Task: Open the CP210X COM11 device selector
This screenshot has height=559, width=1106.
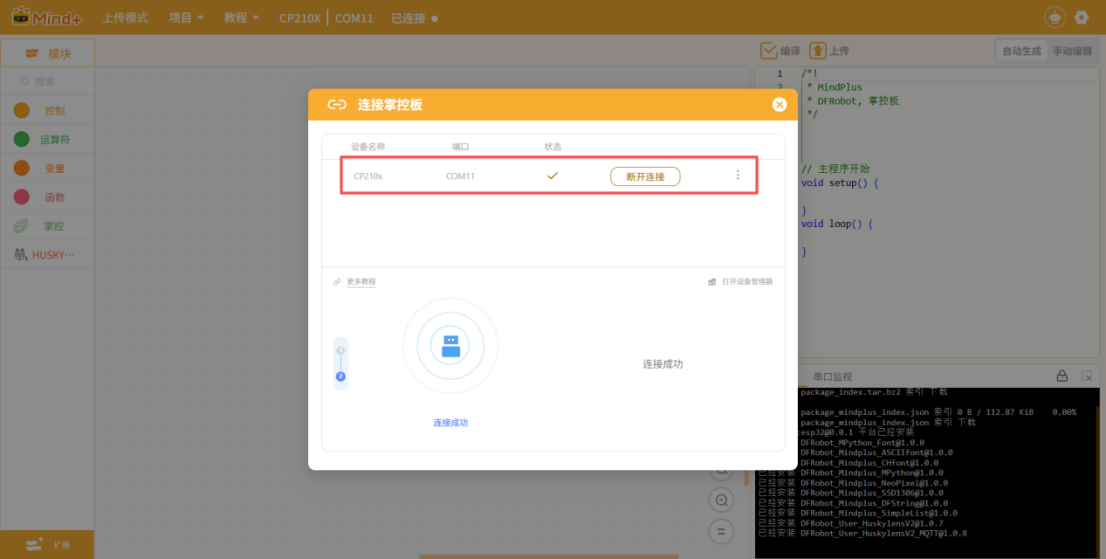Action: point(326,18)
